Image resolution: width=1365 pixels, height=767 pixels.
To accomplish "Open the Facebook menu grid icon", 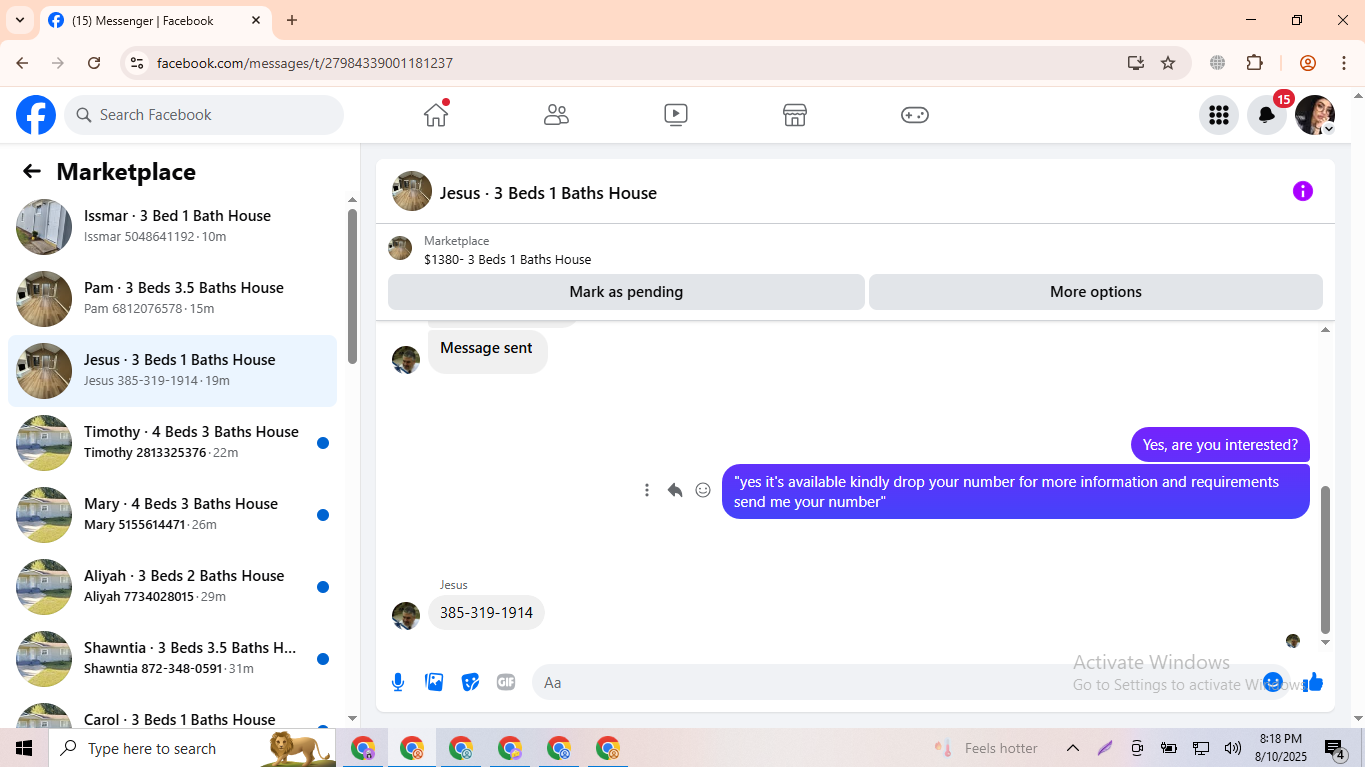I will point(1218,115).
